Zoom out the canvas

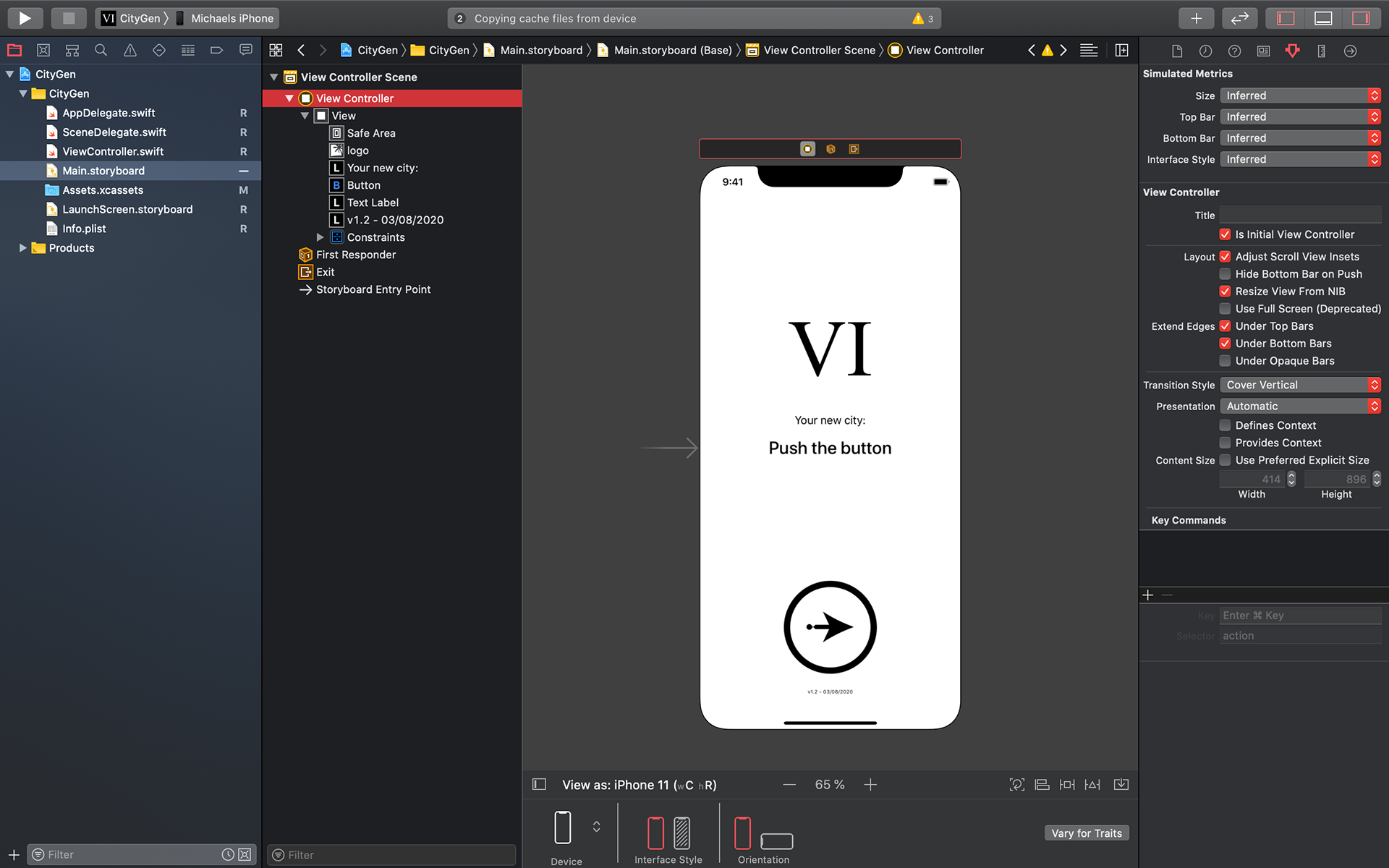[x=789, y=785]
